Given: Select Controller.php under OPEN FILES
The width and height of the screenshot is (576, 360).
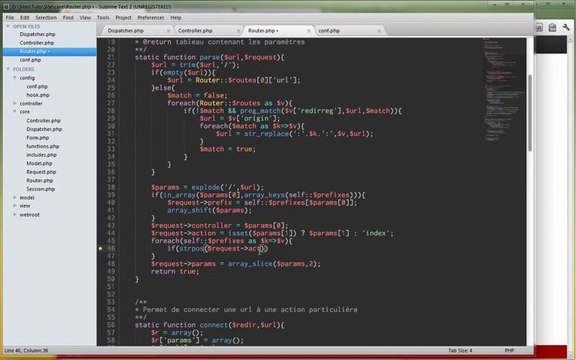Looking at the screenshot, I should point(37,43).
